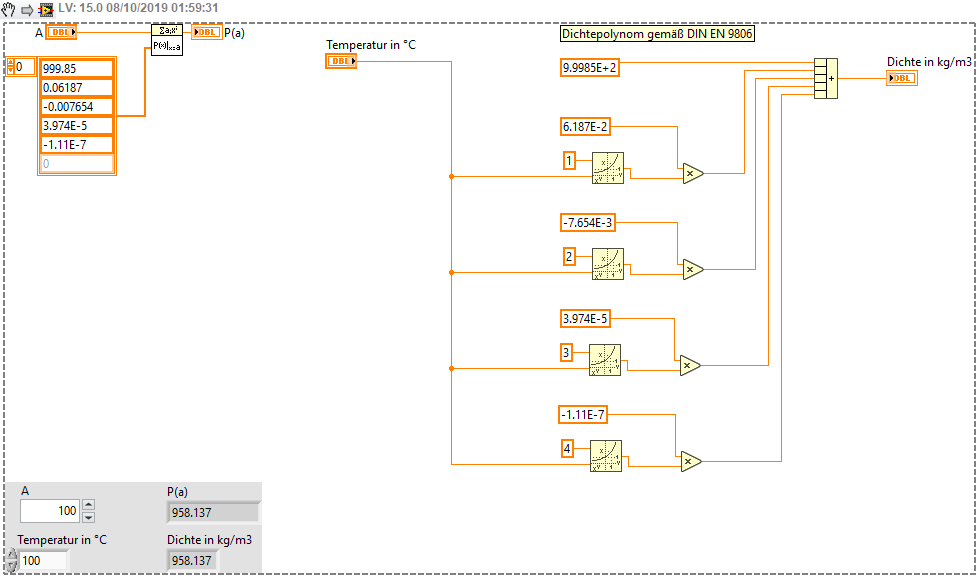Click the array constant index display showing 0
Image resolution: width=979 pixels, height=578 pixels.
(25, 67)
